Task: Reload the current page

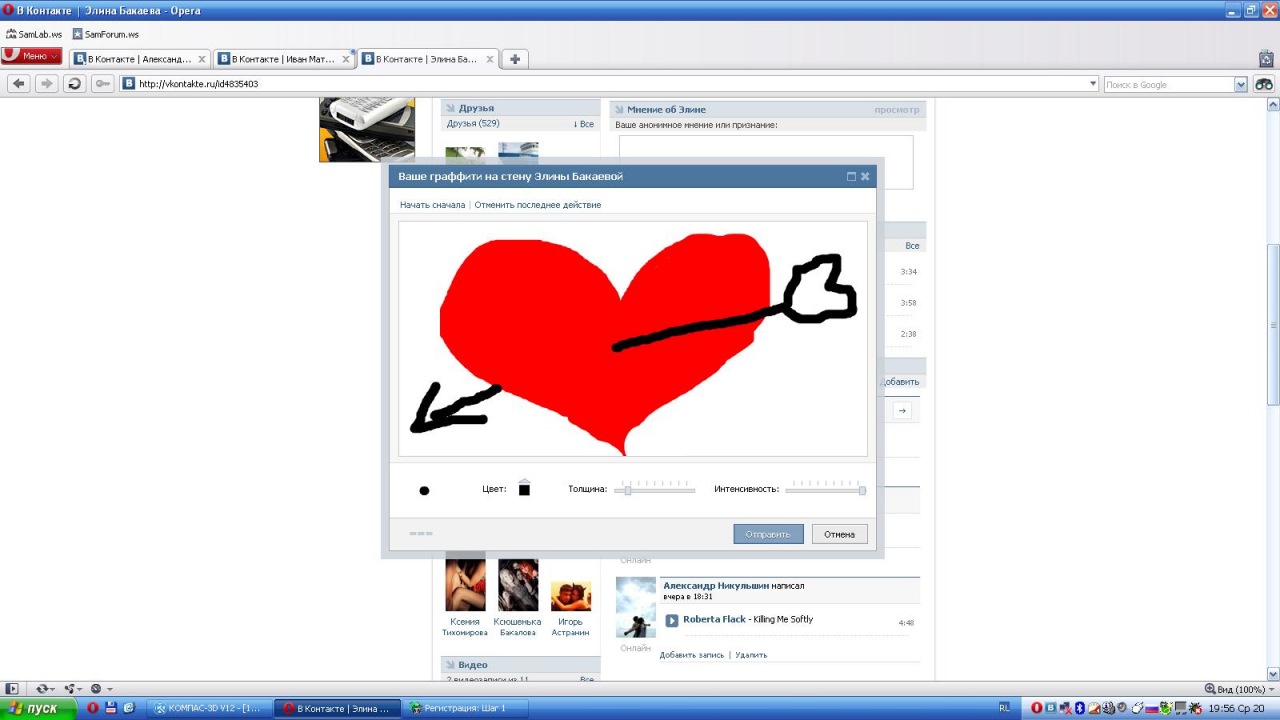Action: tap(74, 84)
